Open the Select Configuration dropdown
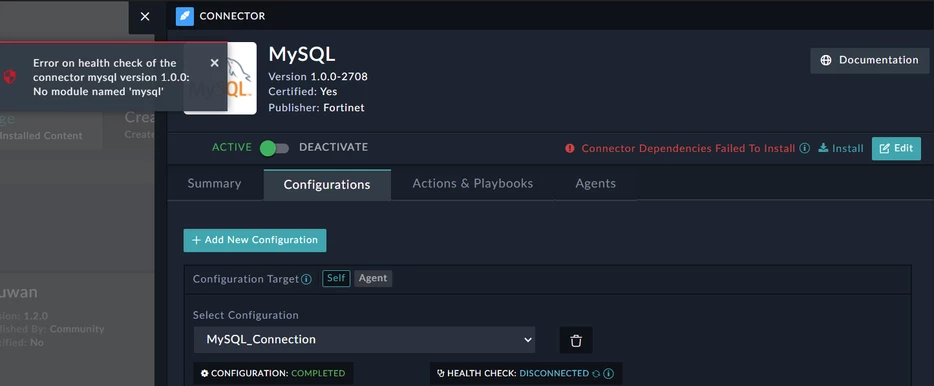934x386 pixels. 365,340
